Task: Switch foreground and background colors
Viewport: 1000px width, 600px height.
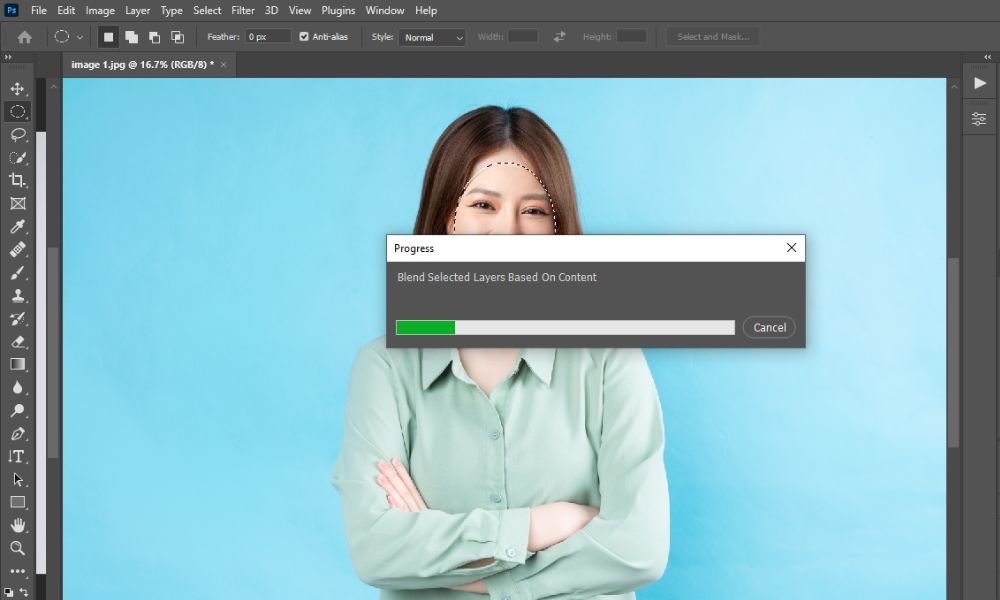Action: click(24, 592)
